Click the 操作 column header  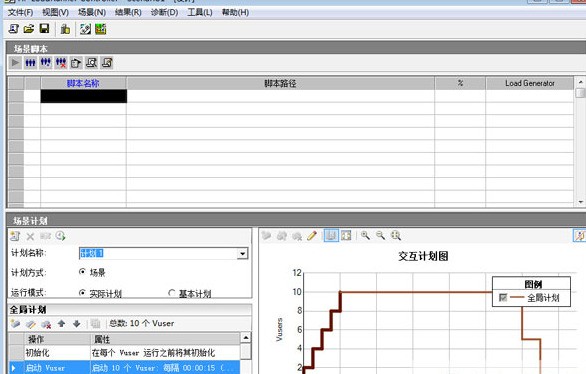tap(57, 339)
